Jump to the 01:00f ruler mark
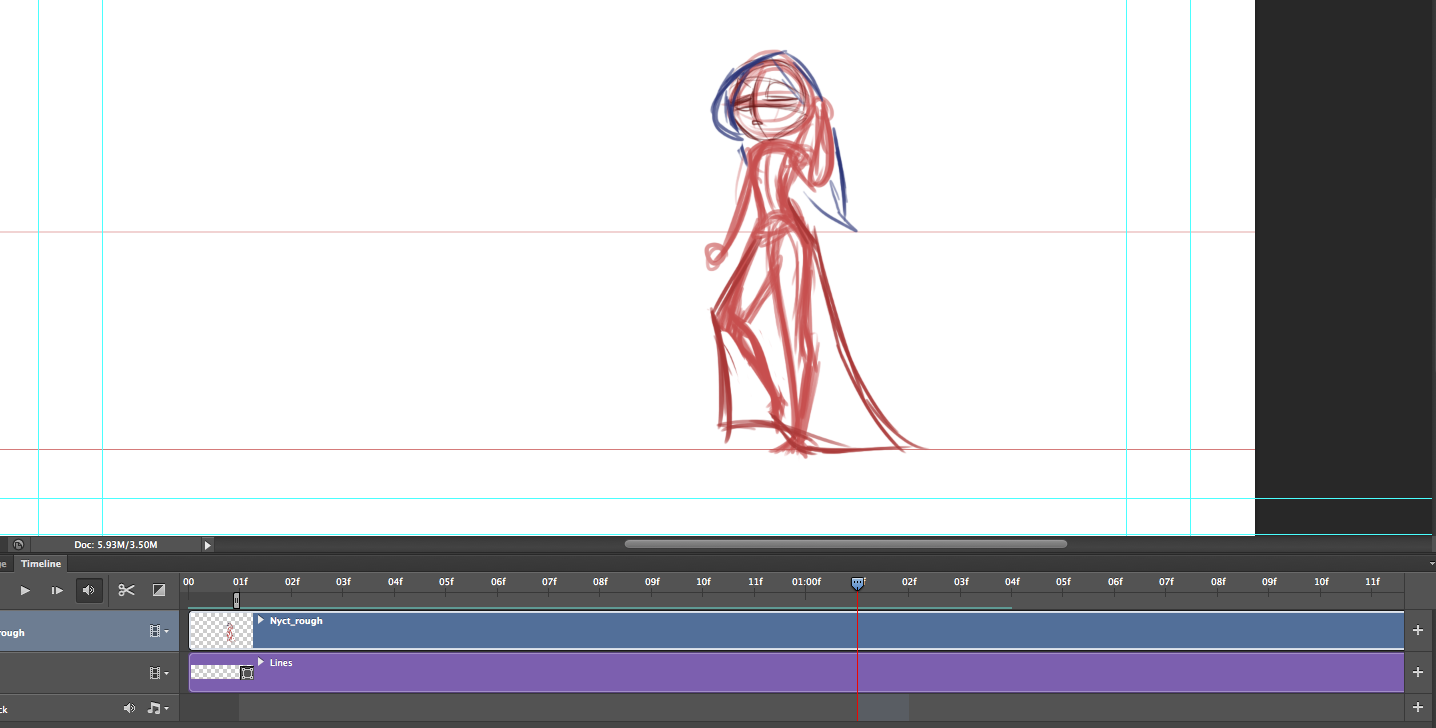Viewport: 1436px width, 728px height. click(x=806, y=581)
